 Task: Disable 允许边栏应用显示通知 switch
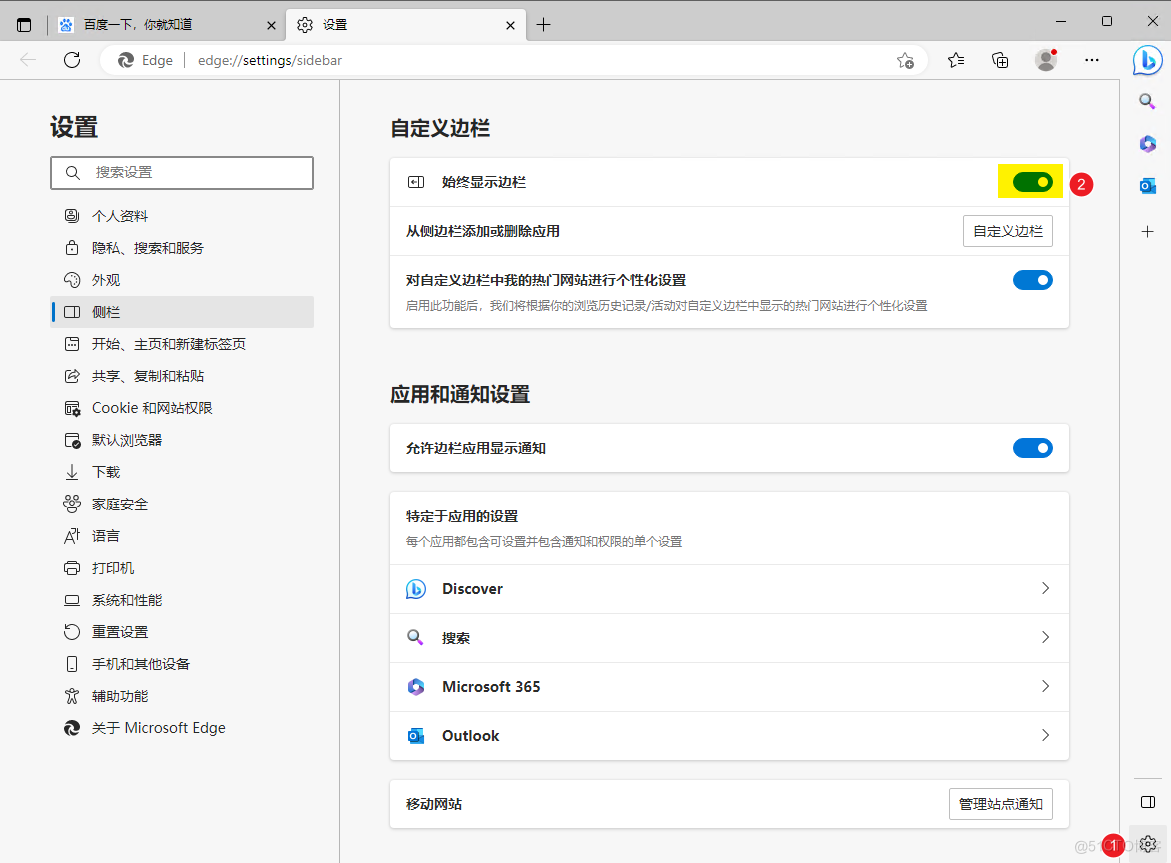(x=1032, y=448)
